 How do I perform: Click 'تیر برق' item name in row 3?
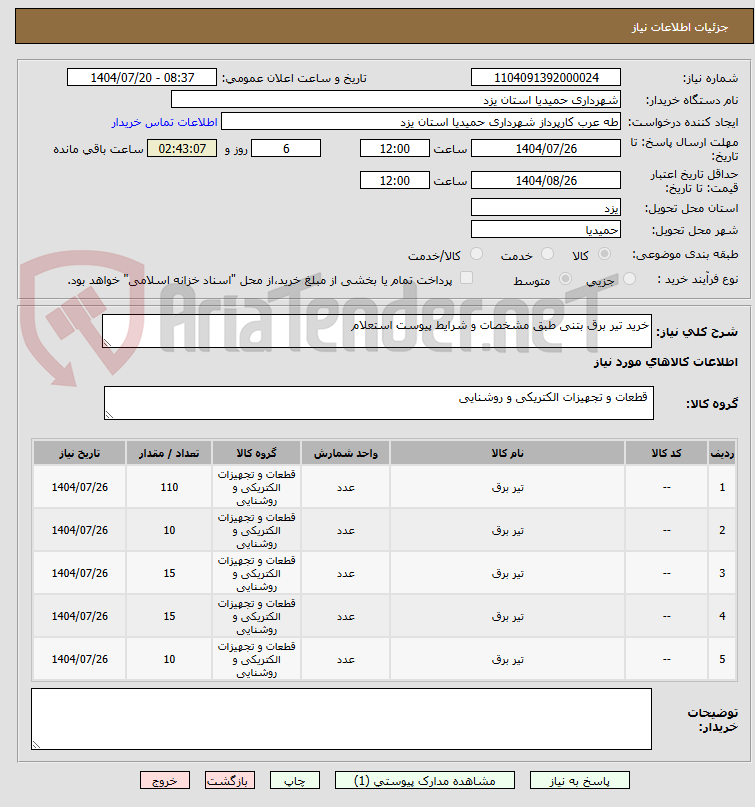click(x=507, y=573)
